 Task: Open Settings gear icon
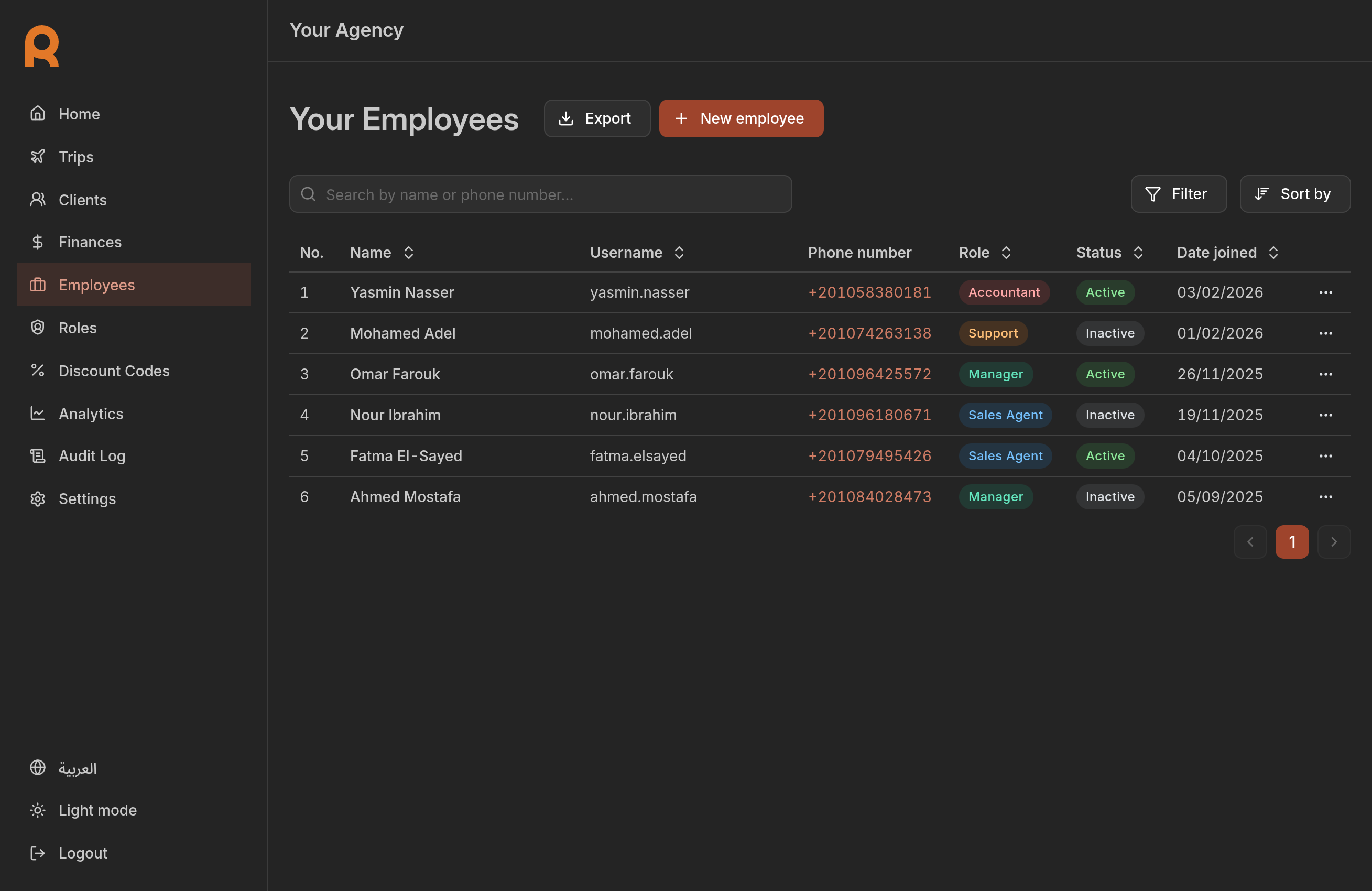tap(38, 499)
